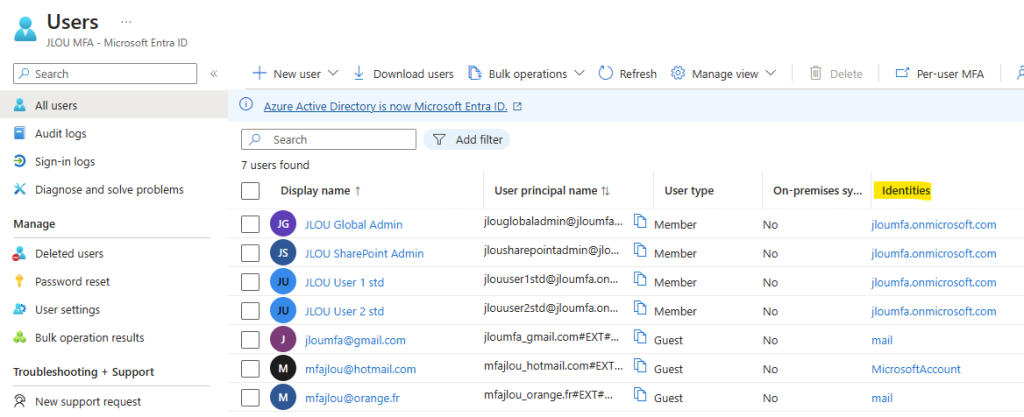Screen dimensions: 1024x417
Task: Copy jlouglobaladmin principal name icon
Action: tap(641, 221)
